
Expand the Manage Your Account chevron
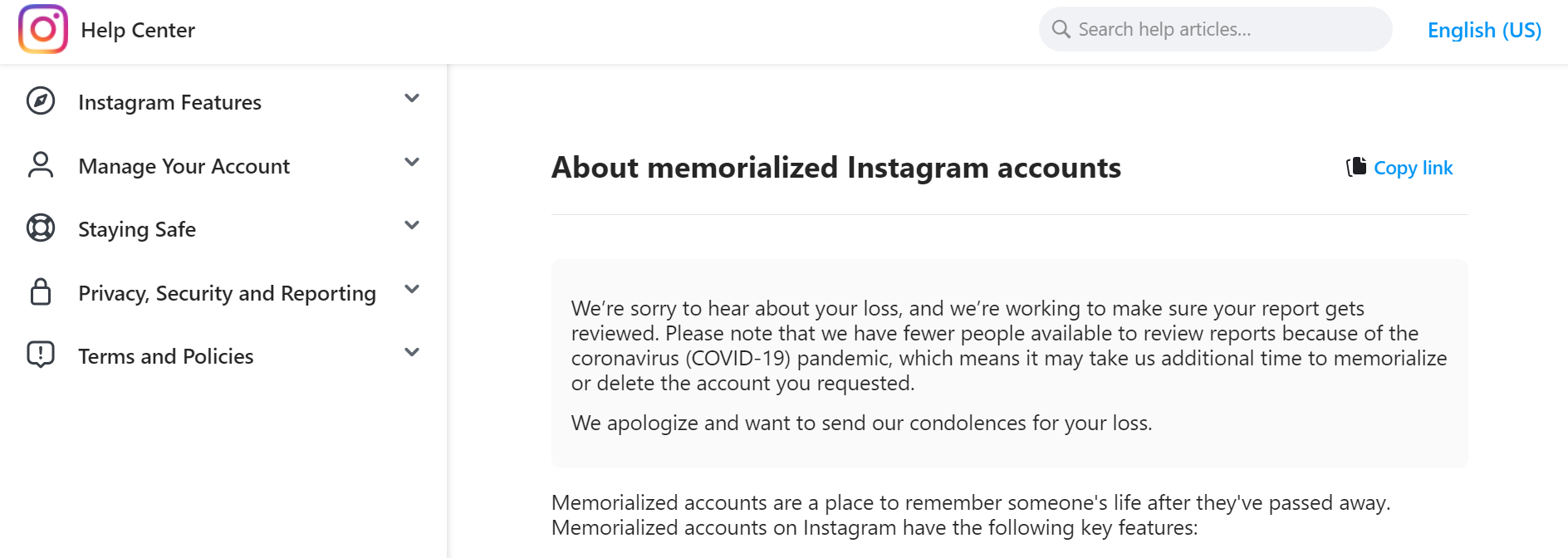412,162
